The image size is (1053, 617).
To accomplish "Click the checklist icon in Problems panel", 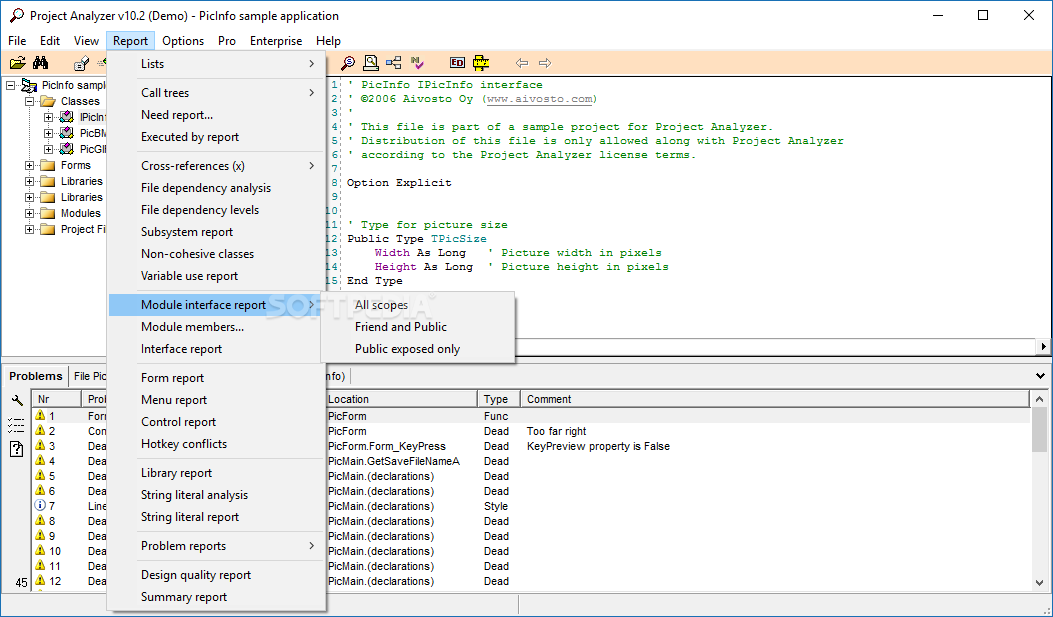I will [x=16, y=424].
